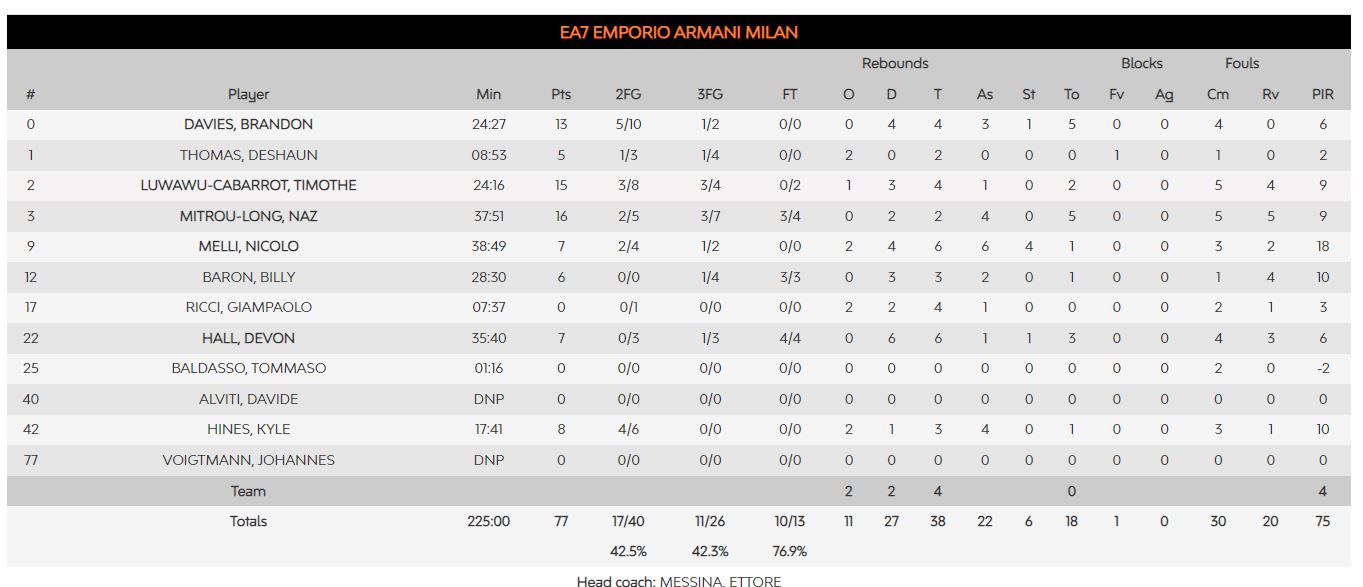Click Johannes Voigtmann's name
Viewport: 1363px width, 587px height.
(248, 460)
